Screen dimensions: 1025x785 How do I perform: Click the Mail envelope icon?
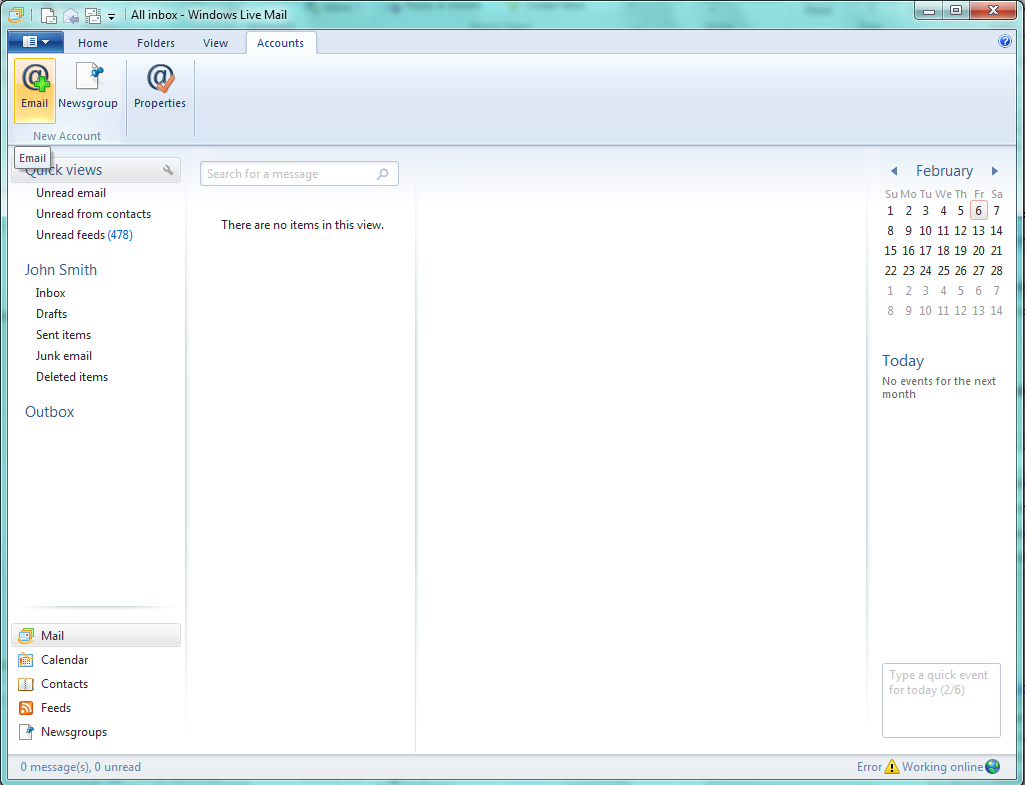pos(26,635)
